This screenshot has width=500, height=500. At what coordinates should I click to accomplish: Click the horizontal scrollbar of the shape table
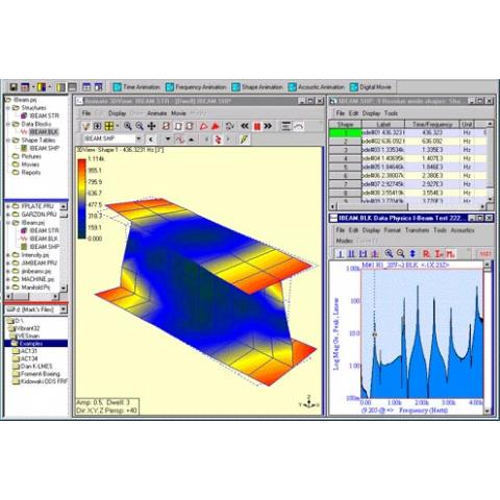click(x=407, y=206)
